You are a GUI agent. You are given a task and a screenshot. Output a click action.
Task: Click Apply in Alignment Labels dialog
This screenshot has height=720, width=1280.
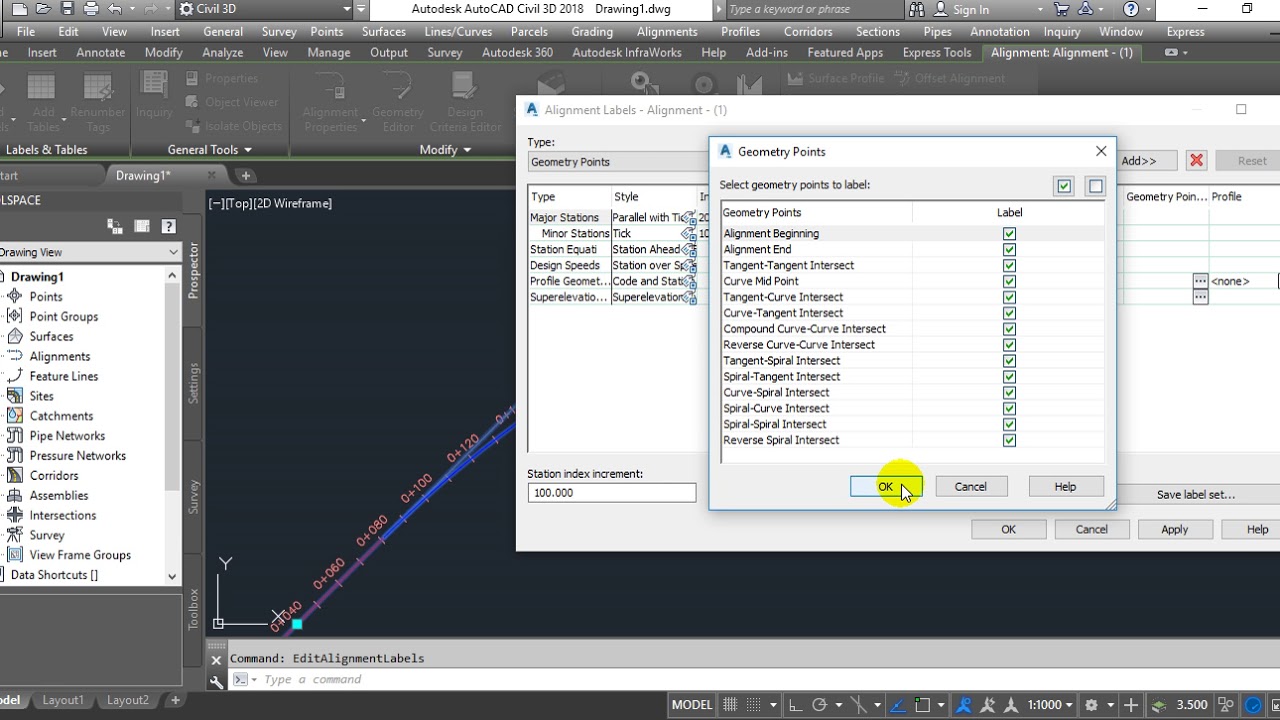click(1174, 530)
